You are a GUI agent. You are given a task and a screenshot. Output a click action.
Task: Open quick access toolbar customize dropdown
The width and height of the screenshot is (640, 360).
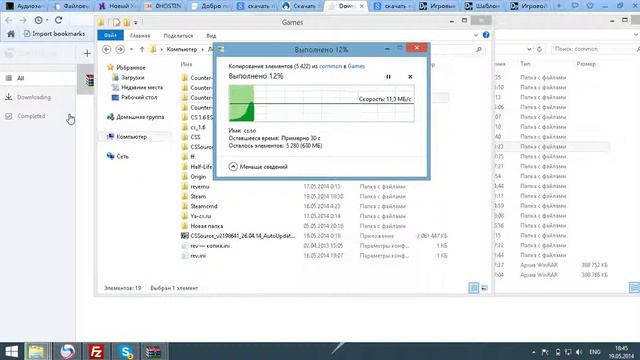pos(136,22)
